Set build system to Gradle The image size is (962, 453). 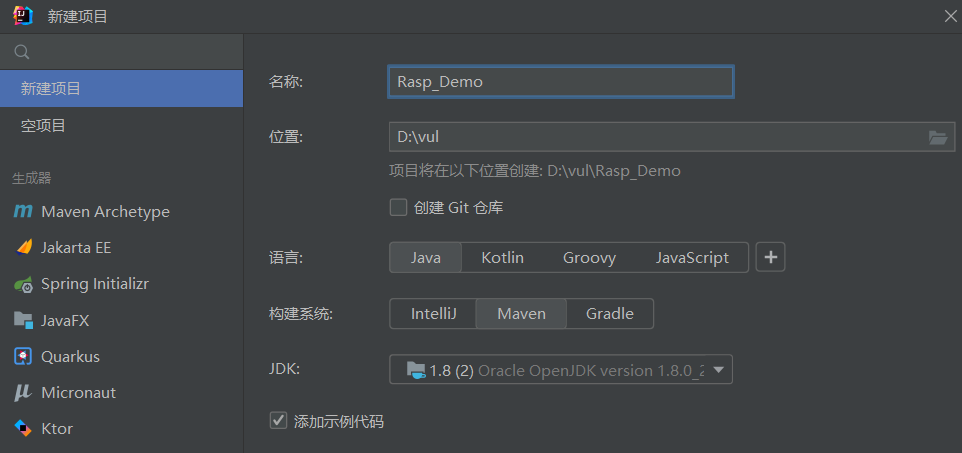(610, 314)
